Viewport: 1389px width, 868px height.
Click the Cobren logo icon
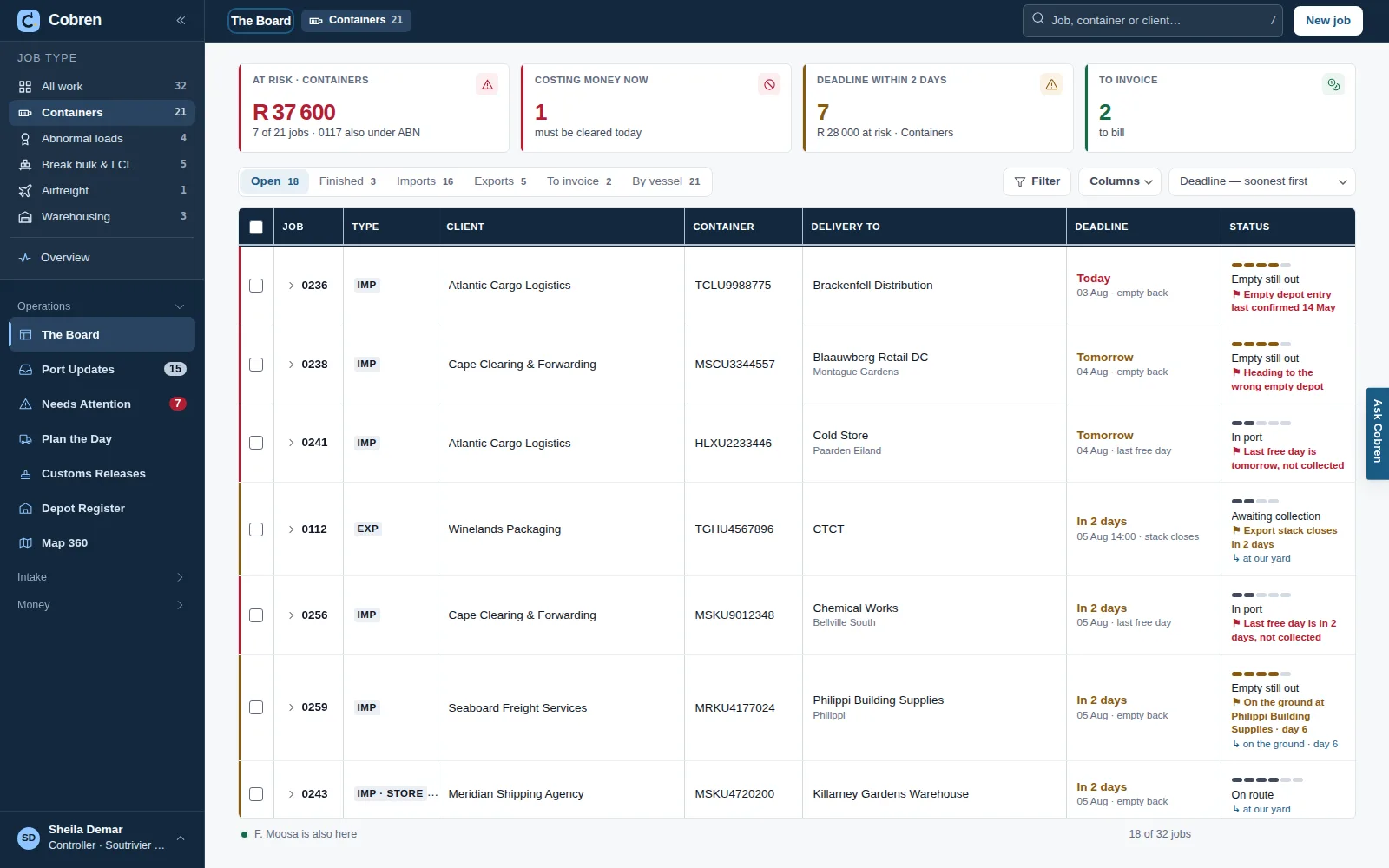pos(29,20)
